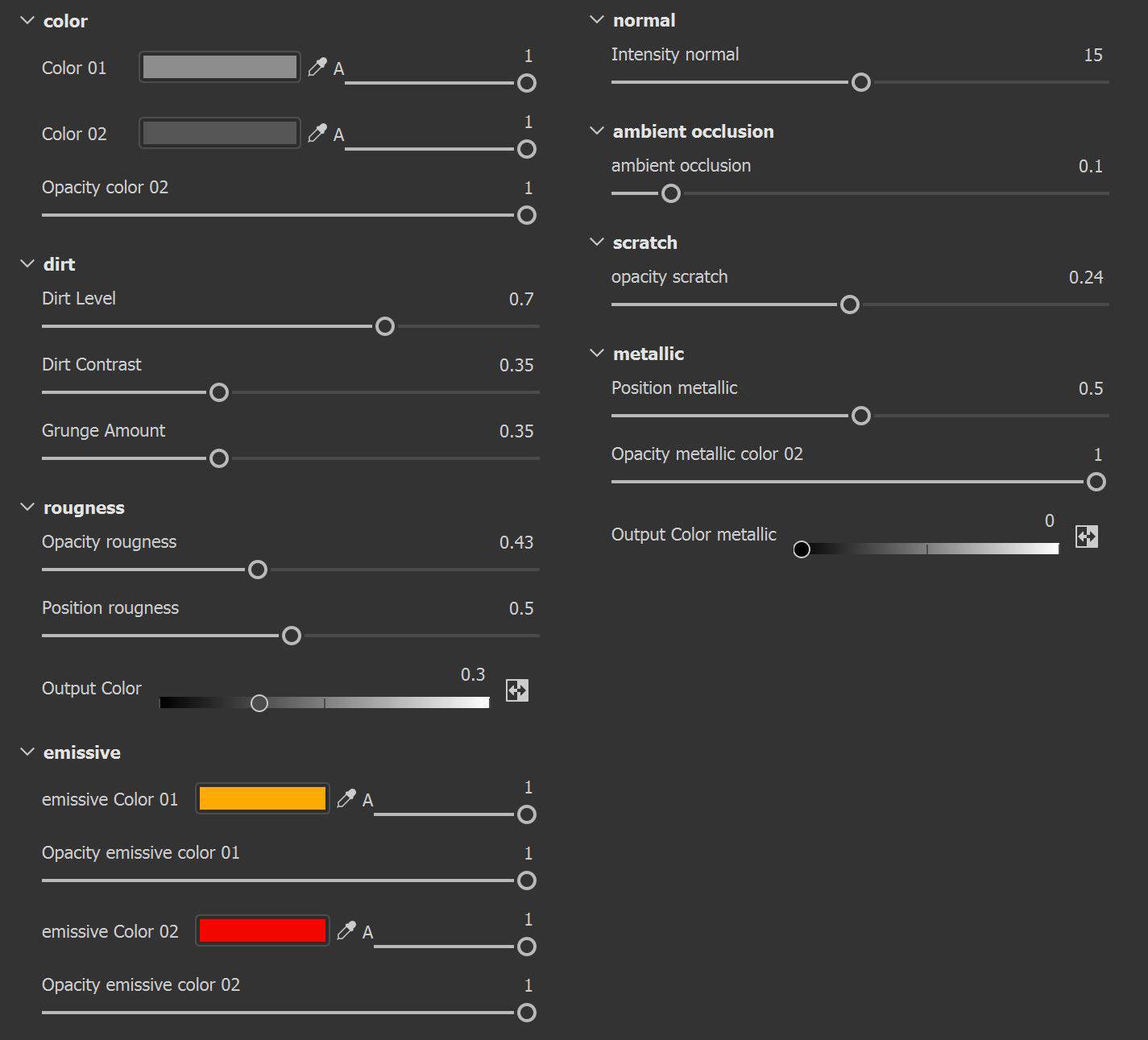Collapse the normal section
The image size is (1148, 1040).
597,20
